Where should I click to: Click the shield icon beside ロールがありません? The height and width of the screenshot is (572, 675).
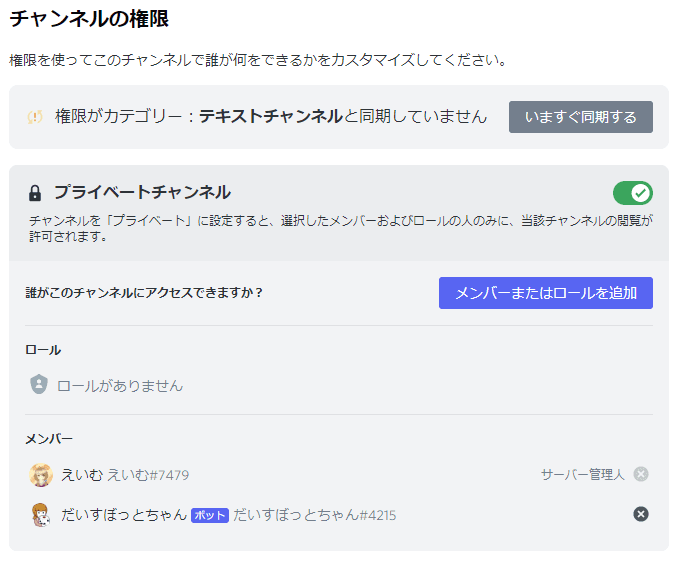pos(39,384)
